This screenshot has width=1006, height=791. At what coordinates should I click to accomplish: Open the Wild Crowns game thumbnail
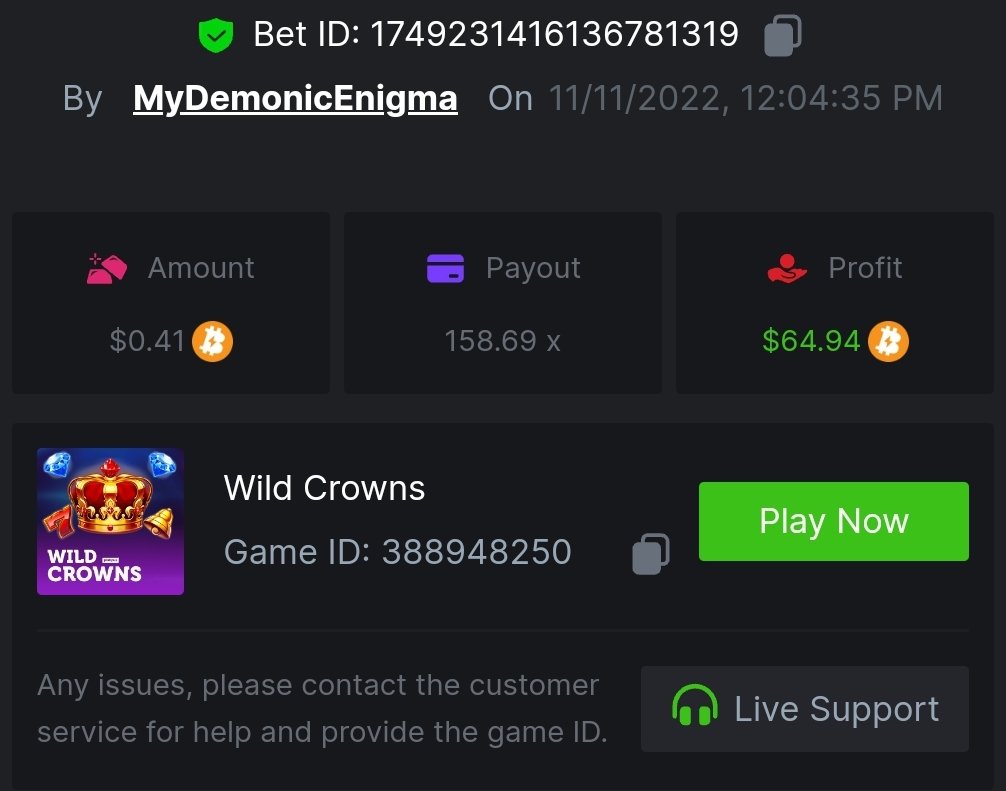pyautogui.click(x=110, y=521)
